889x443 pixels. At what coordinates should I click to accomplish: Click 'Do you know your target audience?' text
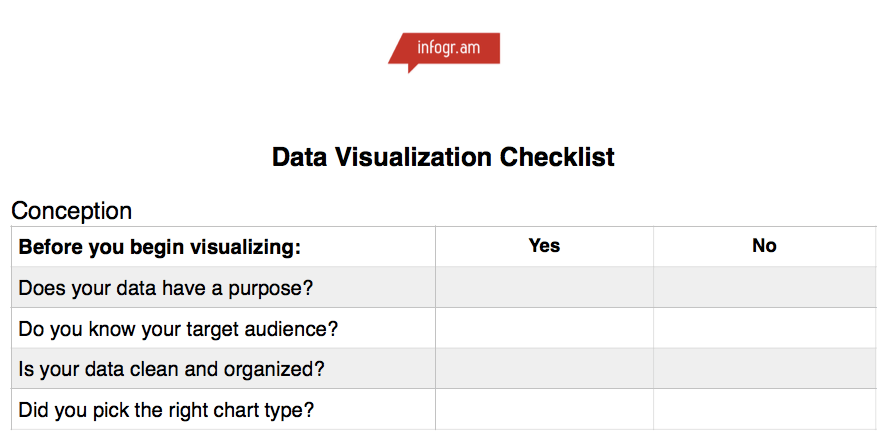(178, 329)
